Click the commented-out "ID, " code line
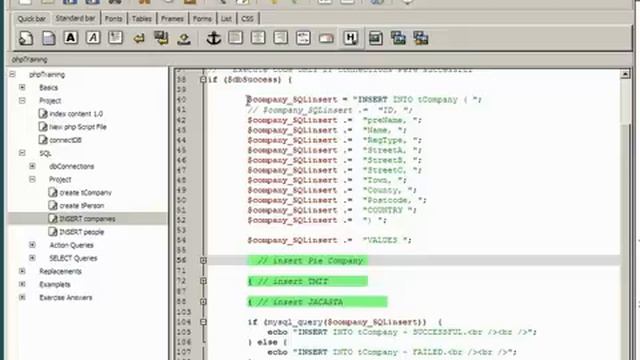 tap(330, 110)
